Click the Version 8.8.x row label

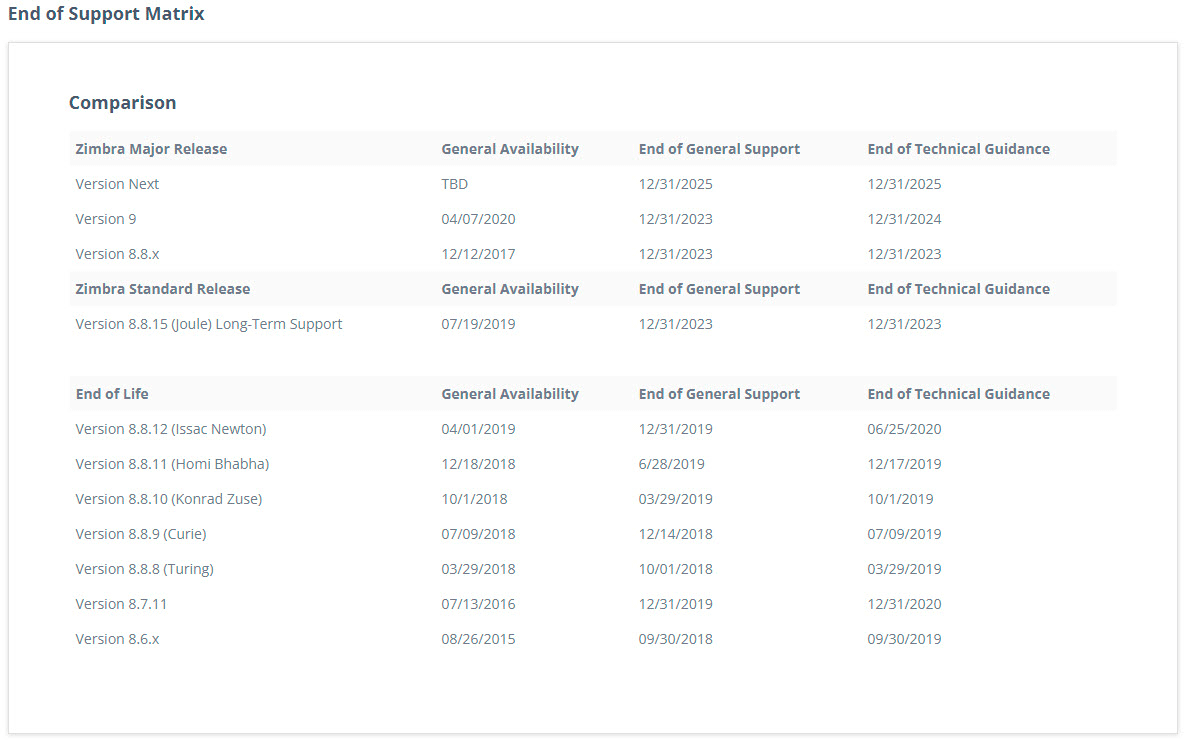click(117, 254)
